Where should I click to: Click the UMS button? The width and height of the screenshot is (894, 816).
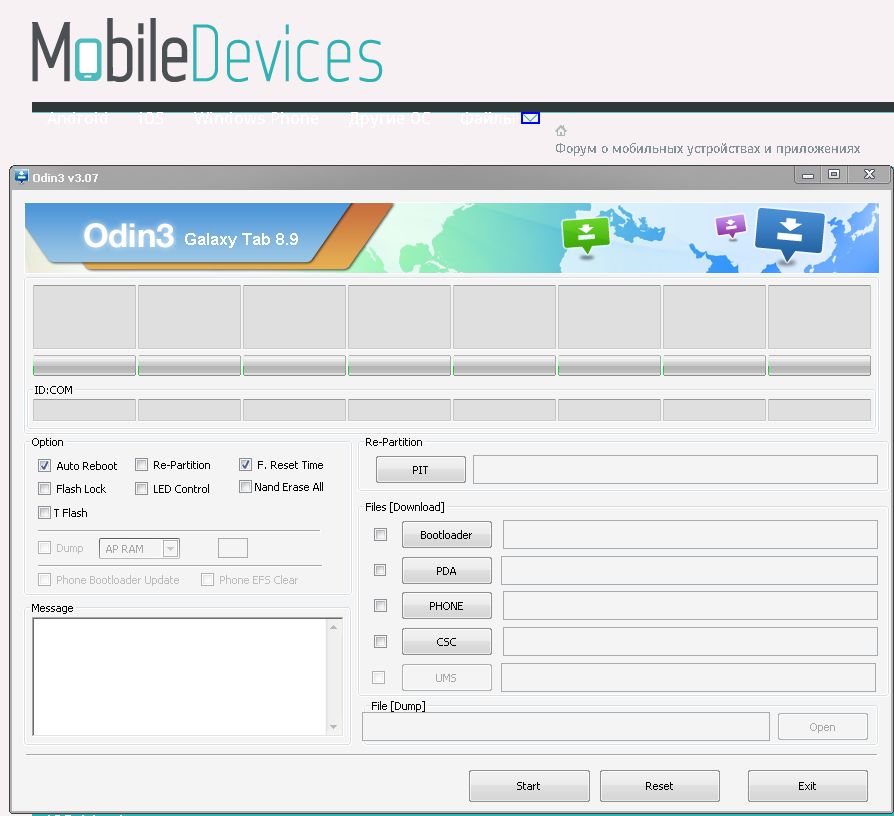[446, 677]
